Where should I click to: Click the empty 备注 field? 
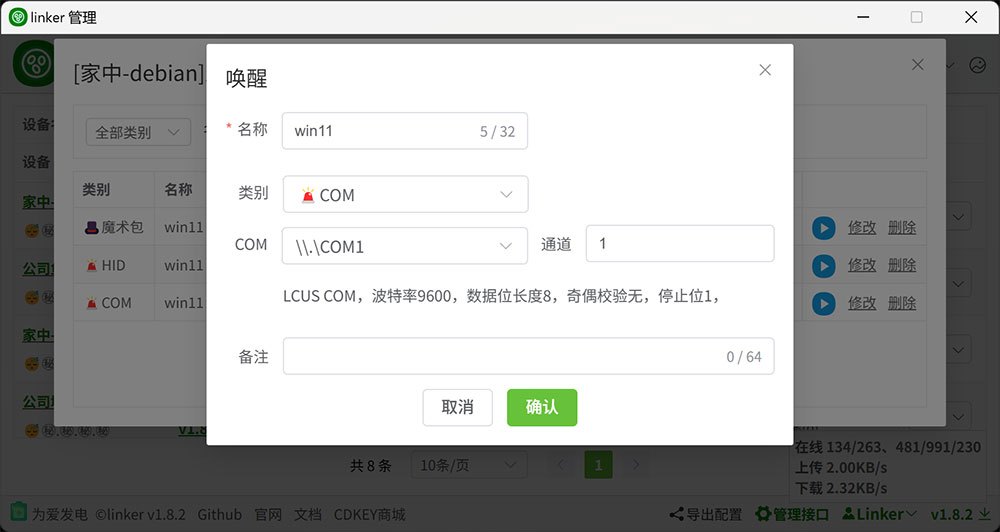point(500,356)
